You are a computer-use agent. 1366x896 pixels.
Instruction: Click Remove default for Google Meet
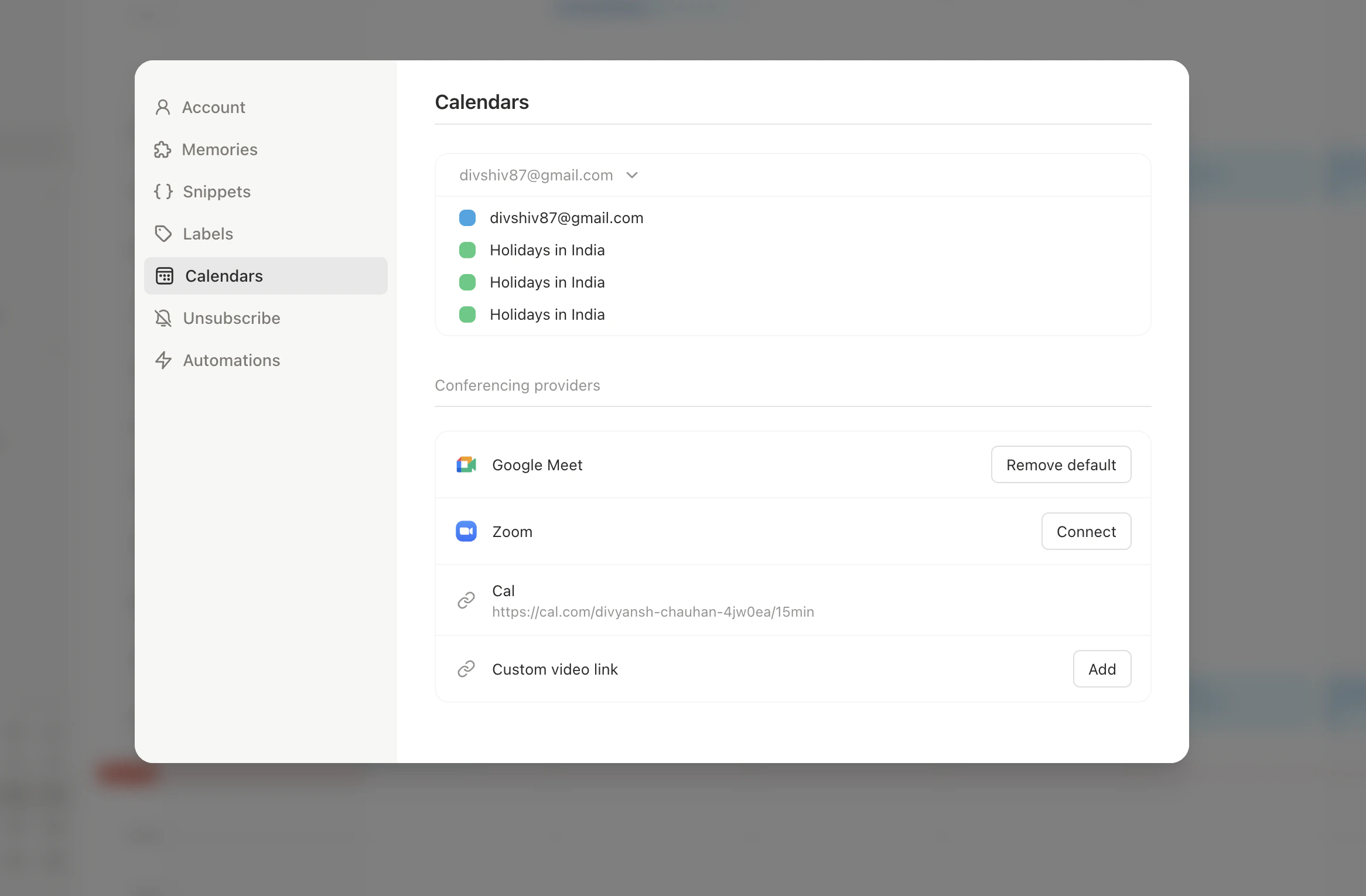point(1061,465)
